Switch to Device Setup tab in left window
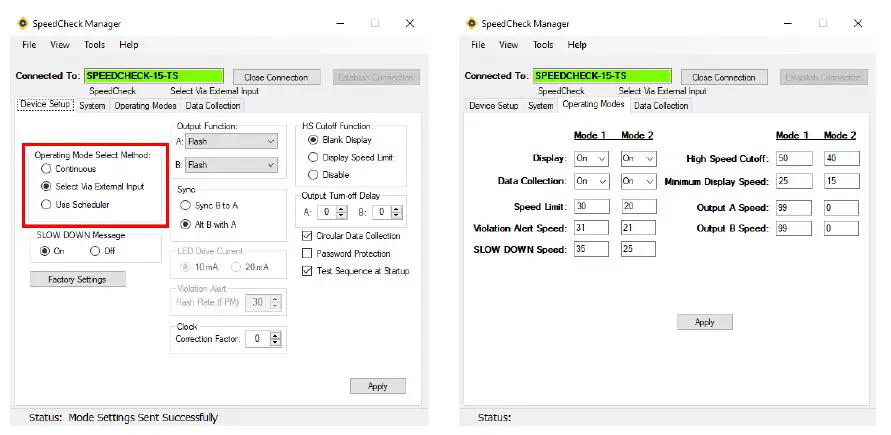891x435 pixels. click(45, 104)
